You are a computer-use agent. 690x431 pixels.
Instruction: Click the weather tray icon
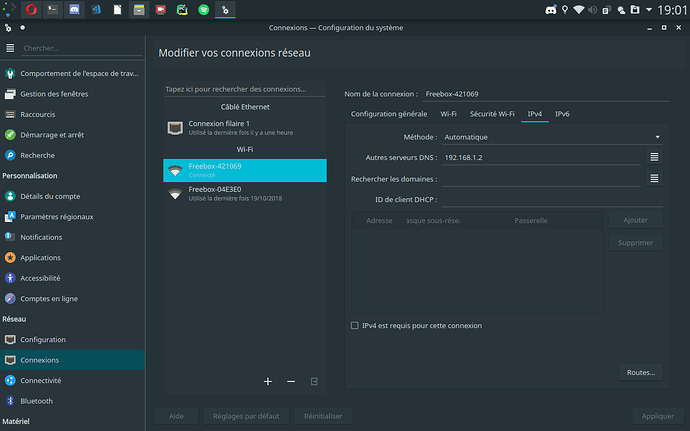tap(621, 10)
